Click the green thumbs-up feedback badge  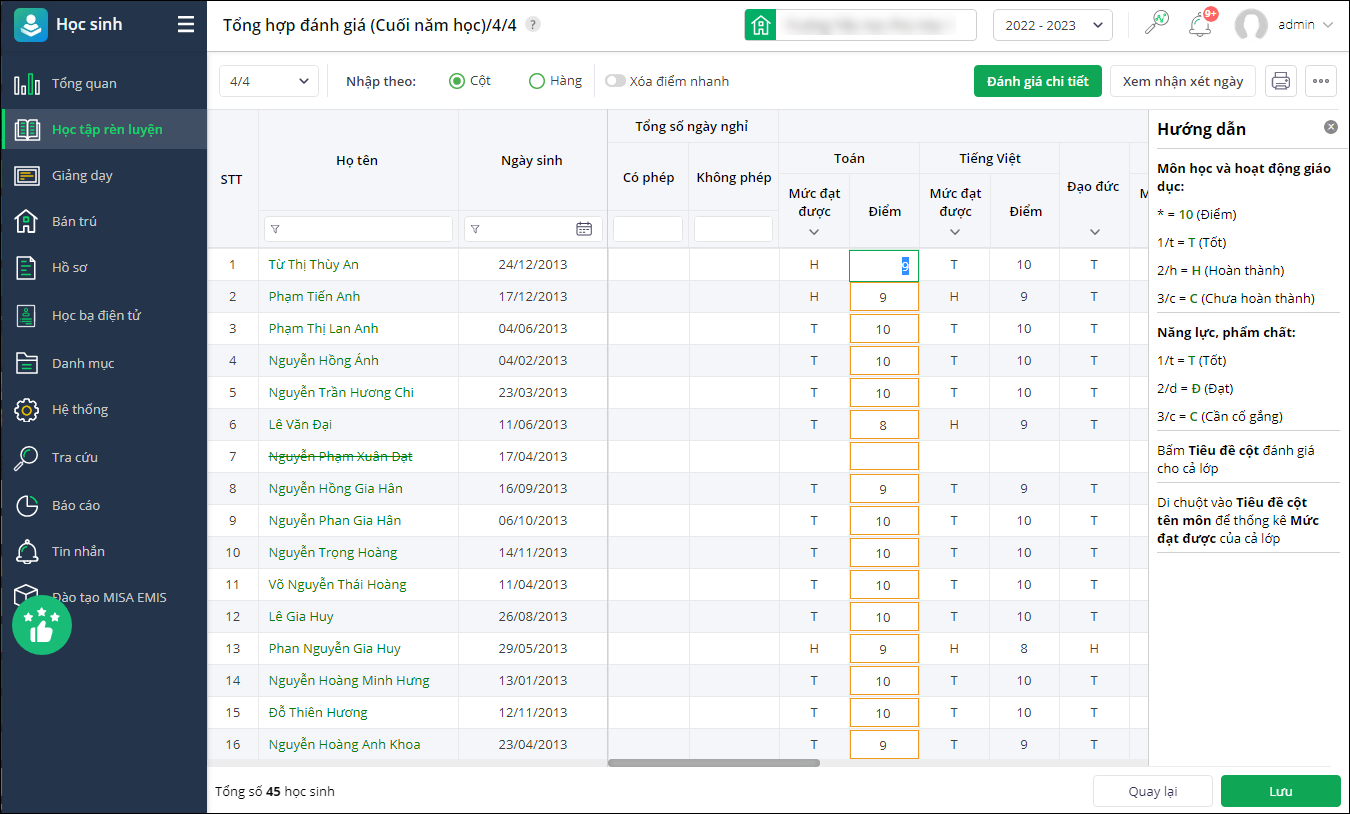(42, 625)
